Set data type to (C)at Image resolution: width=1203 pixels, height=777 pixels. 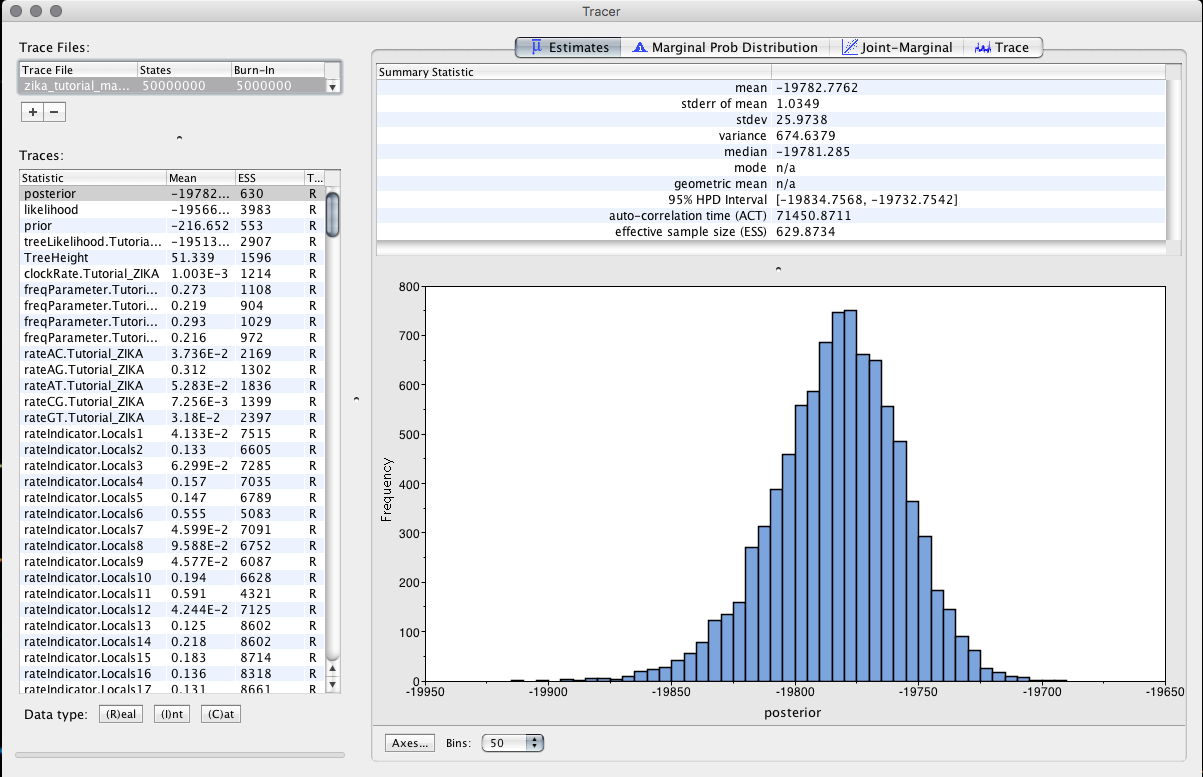221,714
